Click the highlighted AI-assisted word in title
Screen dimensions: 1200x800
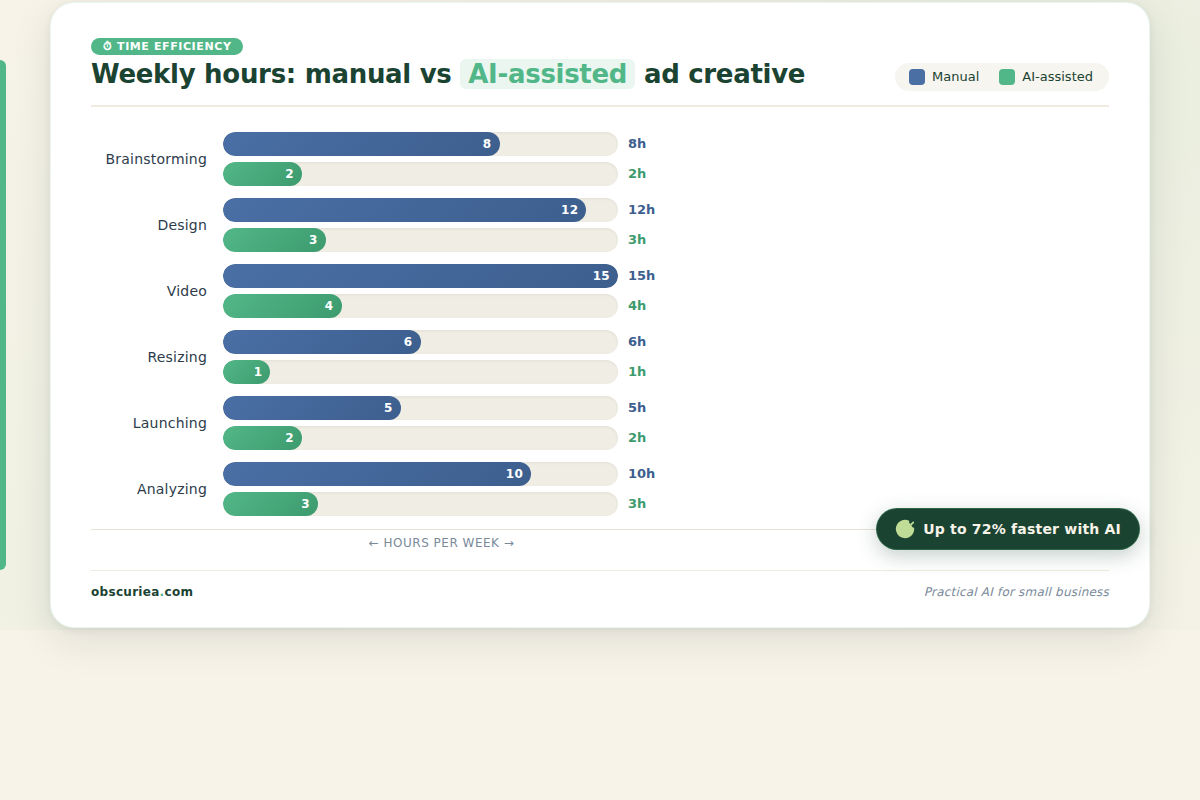click(x=547, y=74)
